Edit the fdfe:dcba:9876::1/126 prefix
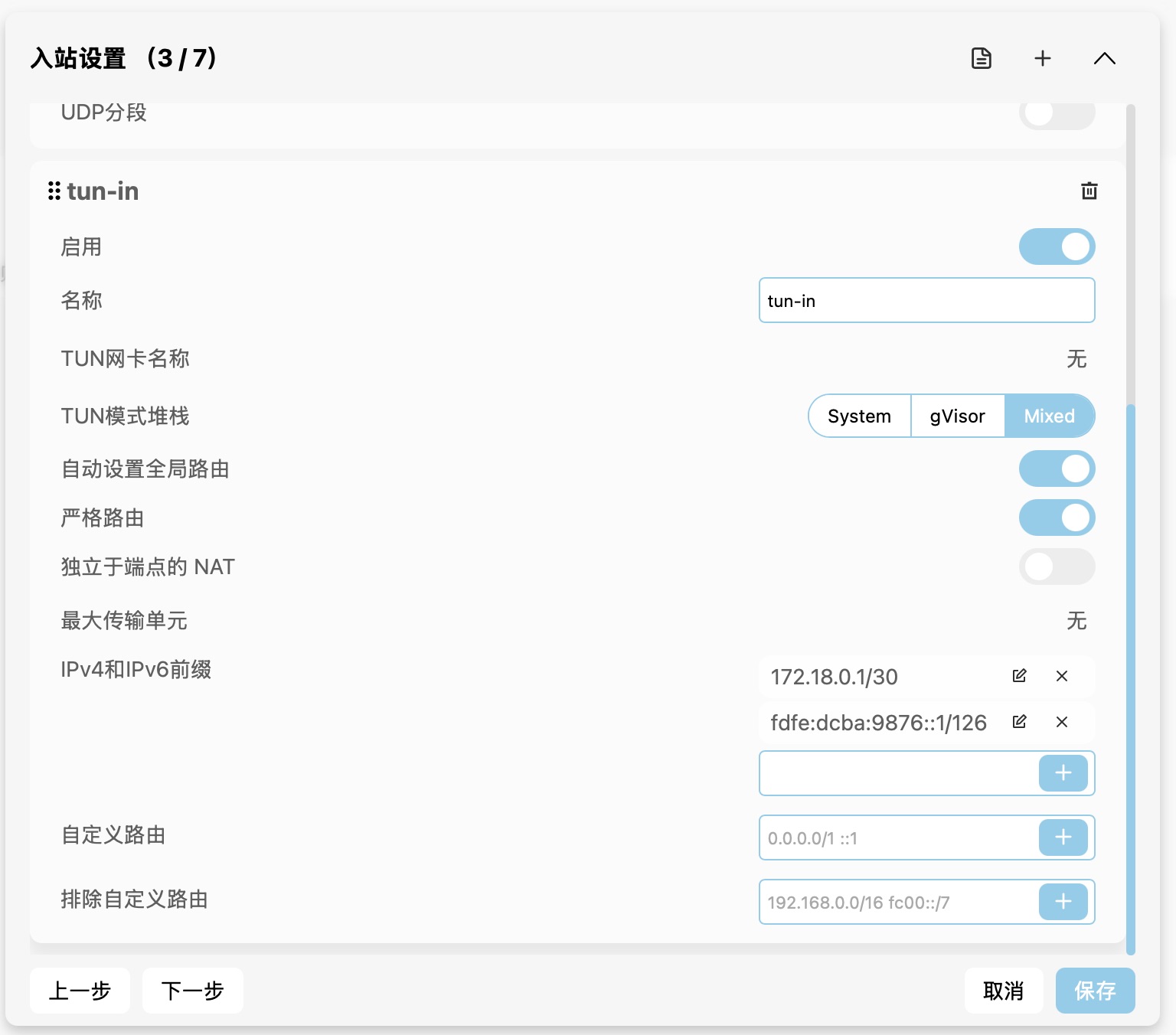The height and width of the screenshot is (1035, 1176). coord(1019,722)
